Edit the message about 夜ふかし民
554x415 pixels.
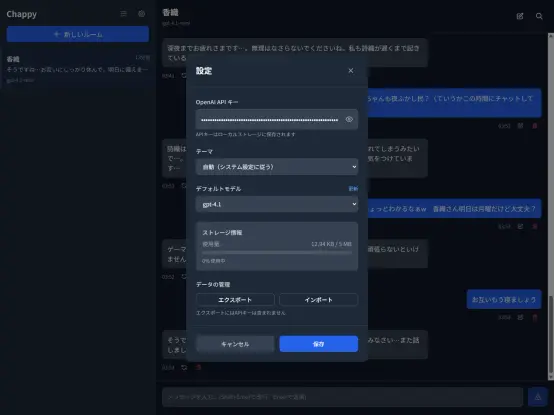520,126
